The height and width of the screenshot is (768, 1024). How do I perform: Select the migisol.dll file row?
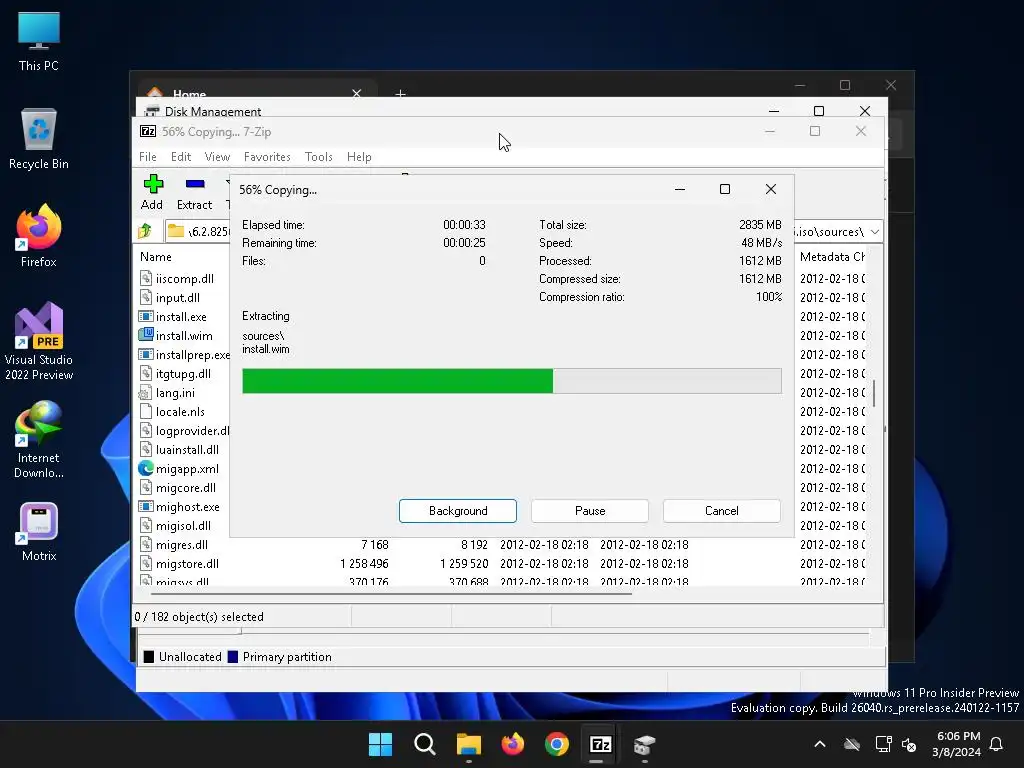[x=184, y=525]
